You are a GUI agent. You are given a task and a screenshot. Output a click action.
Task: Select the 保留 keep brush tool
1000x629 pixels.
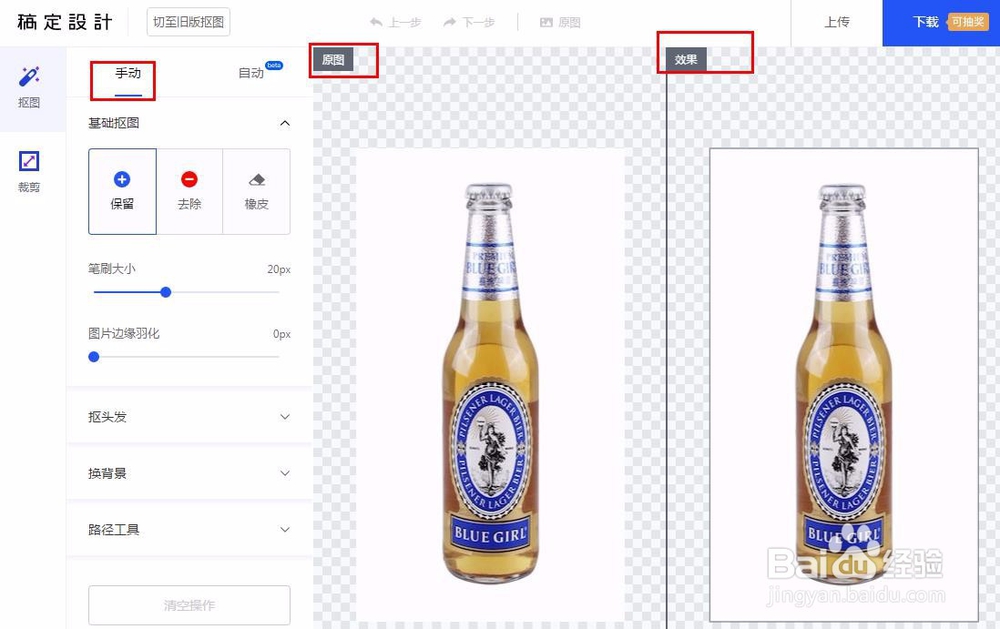122,191
